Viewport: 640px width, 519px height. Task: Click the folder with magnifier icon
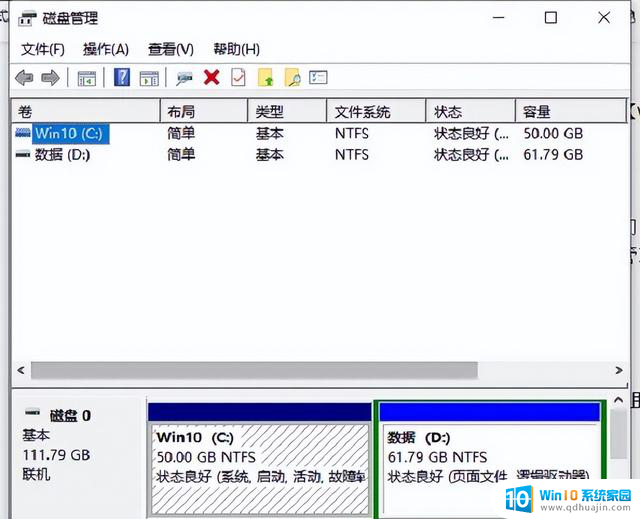(293, 77)
